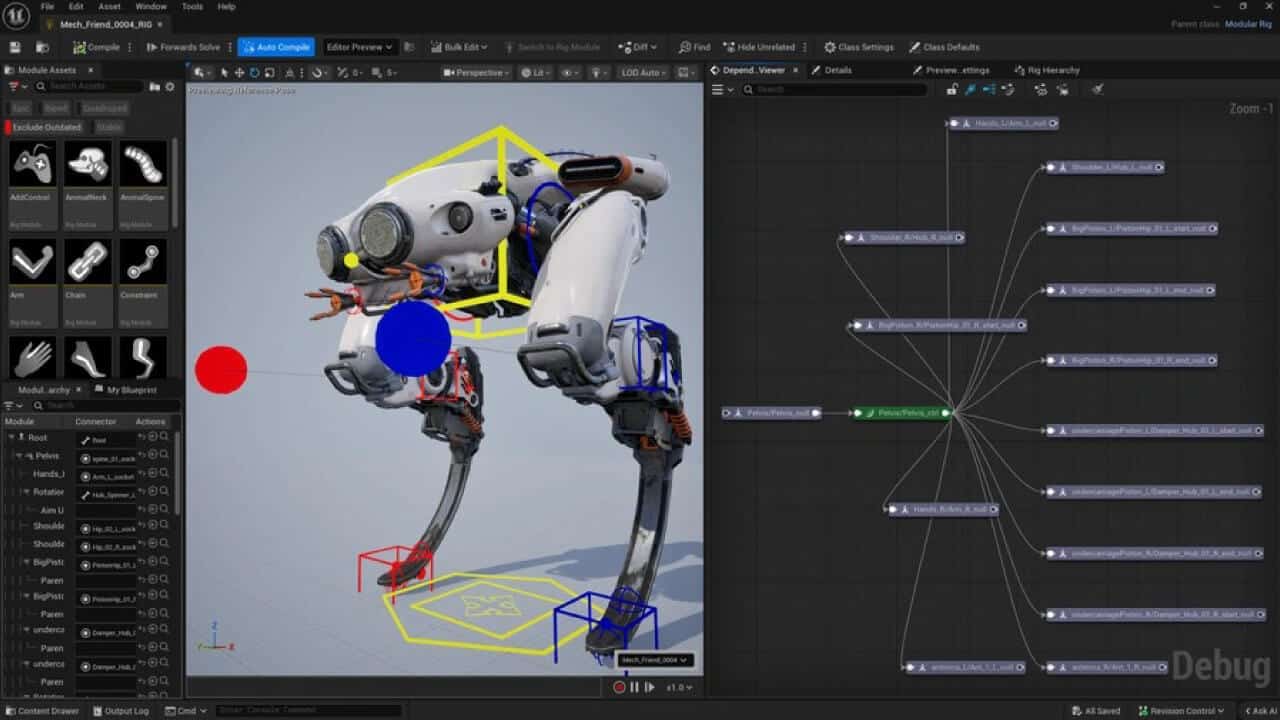Select the scale tool in the viewport toolbar
Image resolution: width=1280 pixels, height=720 pixels.
click(269, 72)
